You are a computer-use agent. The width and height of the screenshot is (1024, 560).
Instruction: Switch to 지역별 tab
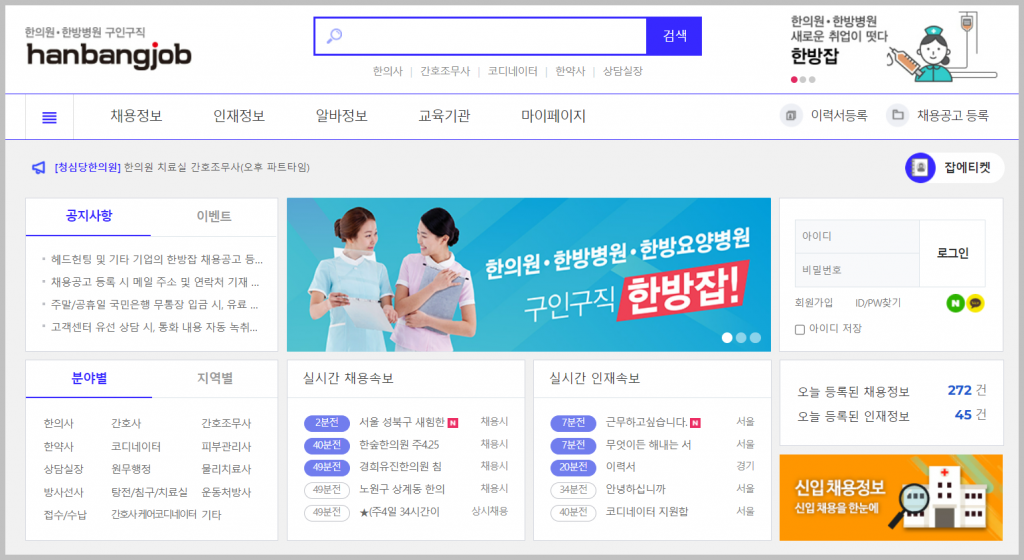click(215, 379)
